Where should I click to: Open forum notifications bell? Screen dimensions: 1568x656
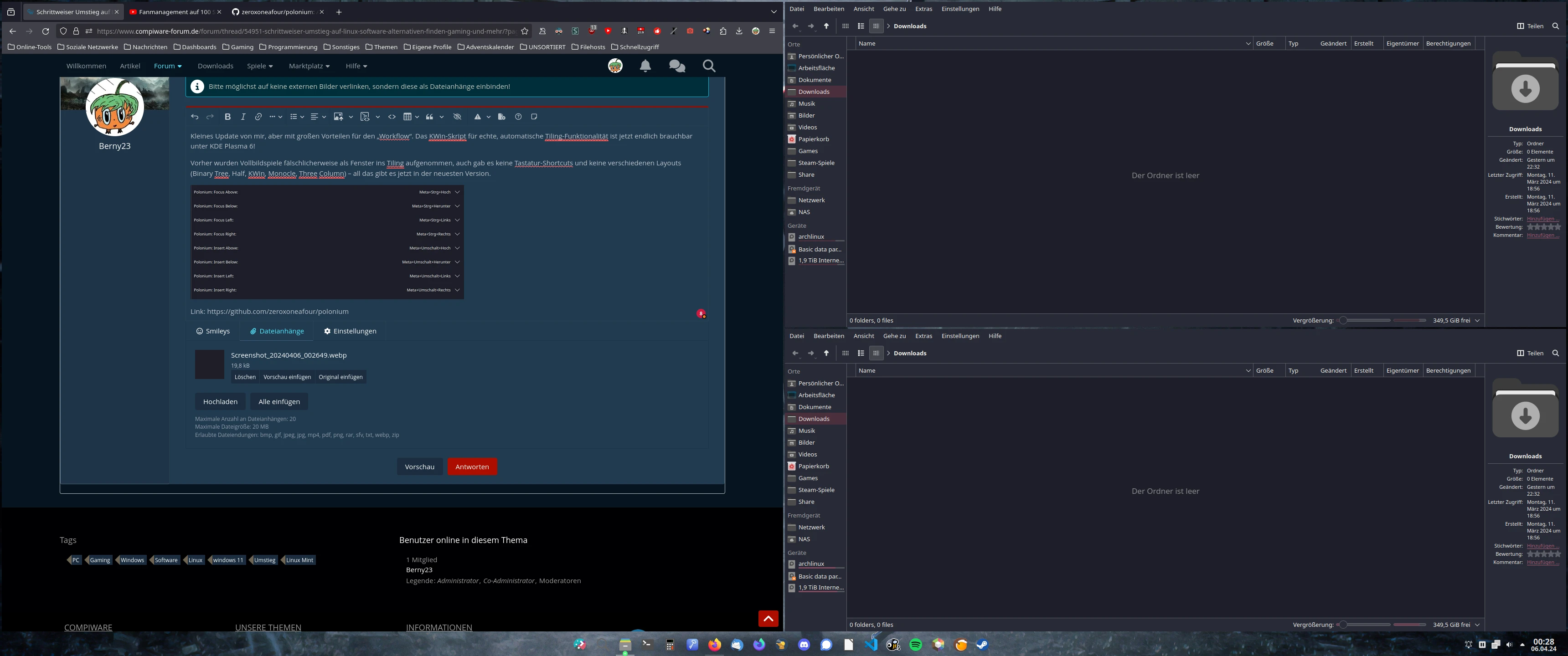tap(645, 66)
